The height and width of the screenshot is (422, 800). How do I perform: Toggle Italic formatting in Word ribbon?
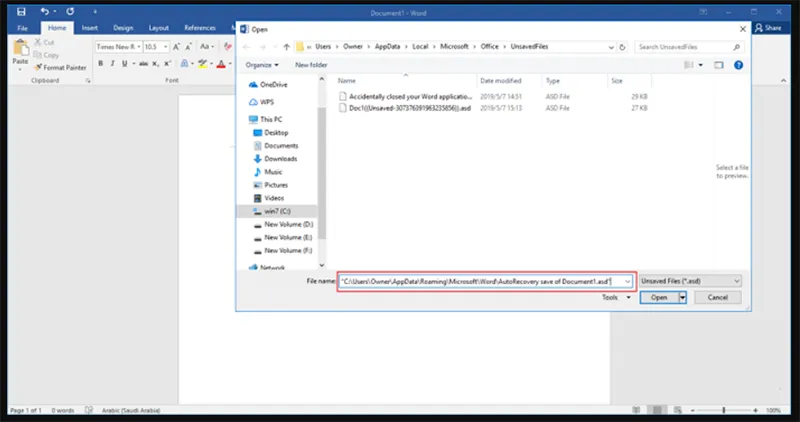[x=112, y=64]
